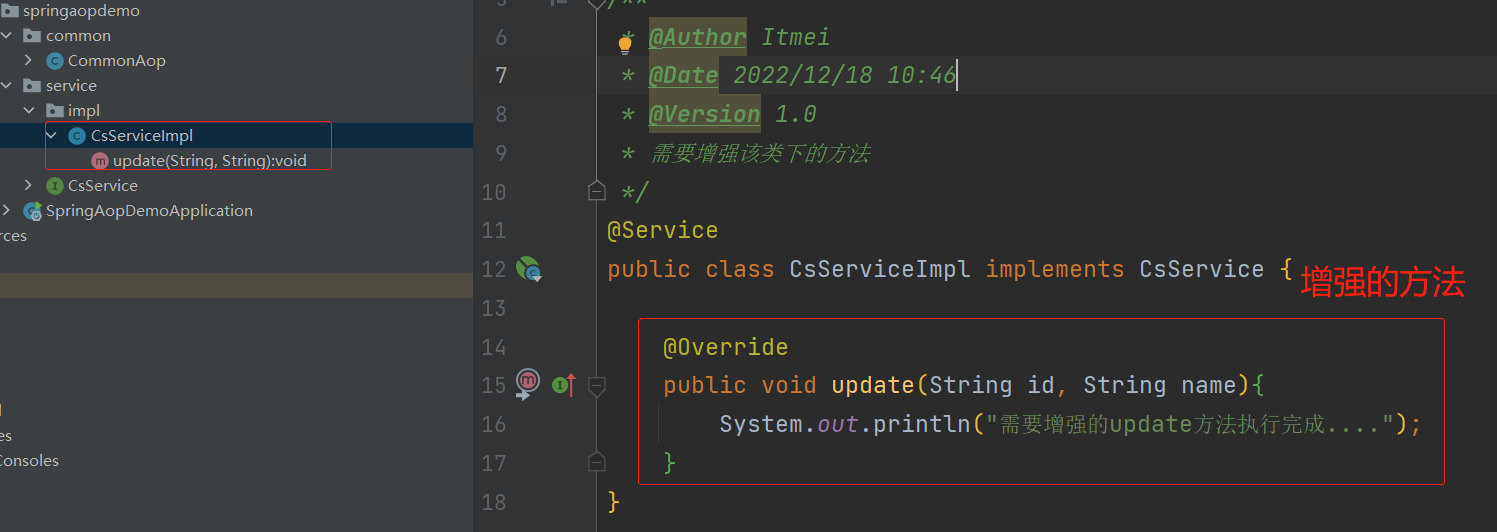The image size is (1497, 532).
Task: Open CsService interface in tree
Action: [x=103, y=185]
